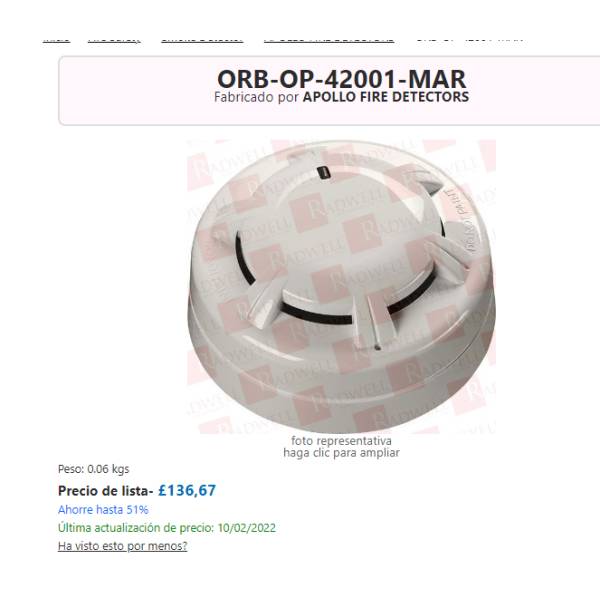Open the third breadcrumb link
Viewport: 600px width, 600px height.
point(202,39)
